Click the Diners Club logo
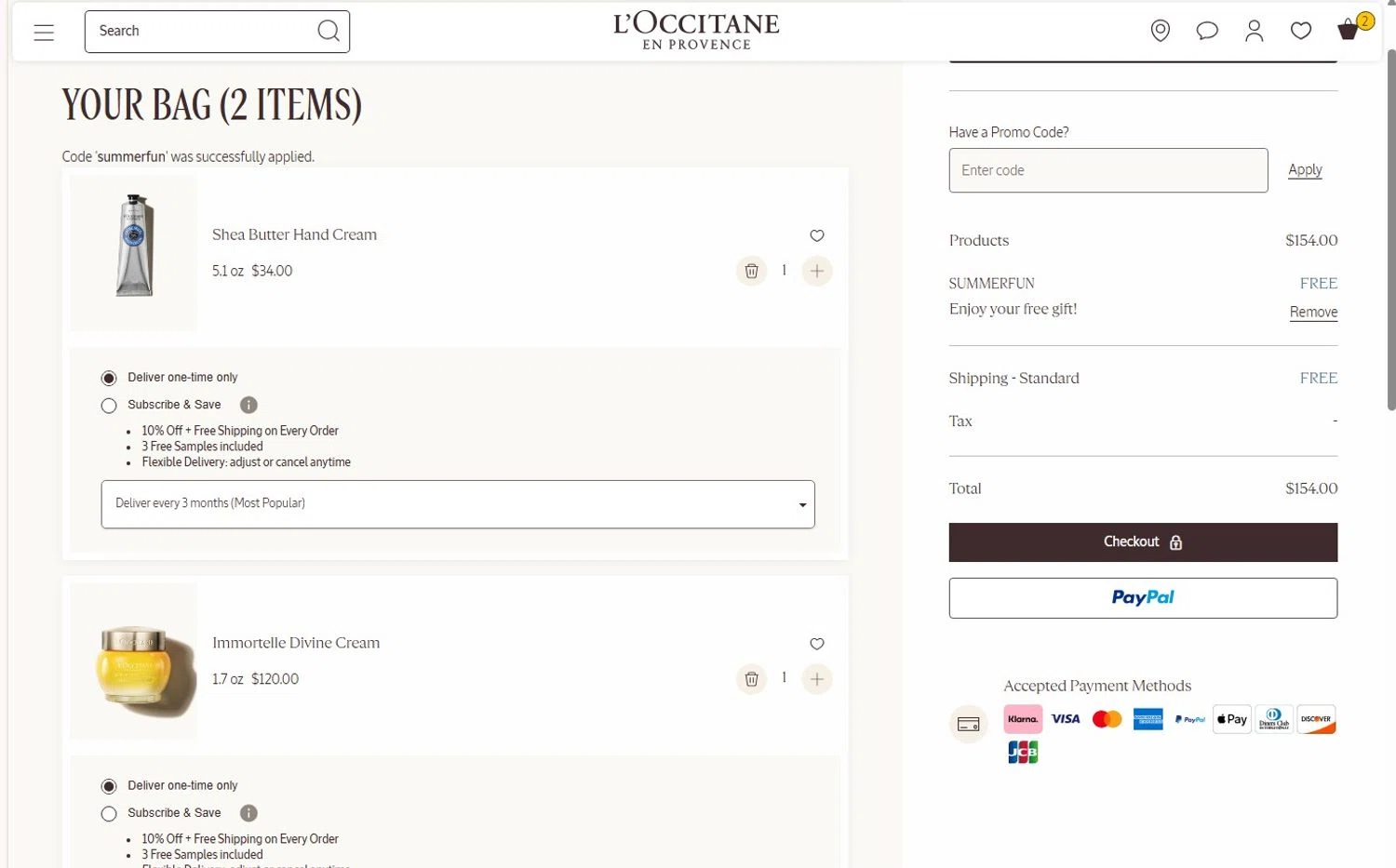This screenshot has height=868, width=1396. [1274, 719]
